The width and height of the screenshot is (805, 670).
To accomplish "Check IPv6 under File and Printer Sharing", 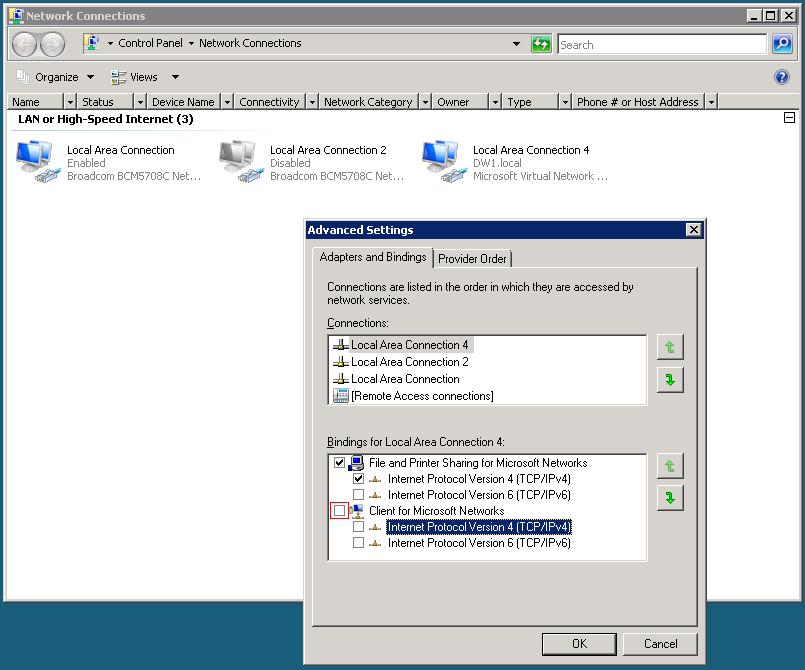I will tap(358, 494).
